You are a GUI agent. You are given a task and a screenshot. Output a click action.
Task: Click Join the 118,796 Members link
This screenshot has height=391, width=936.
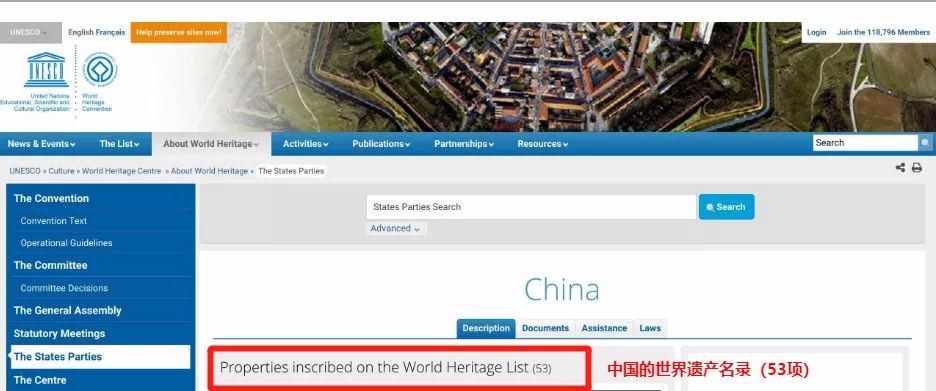coord(883,32)
